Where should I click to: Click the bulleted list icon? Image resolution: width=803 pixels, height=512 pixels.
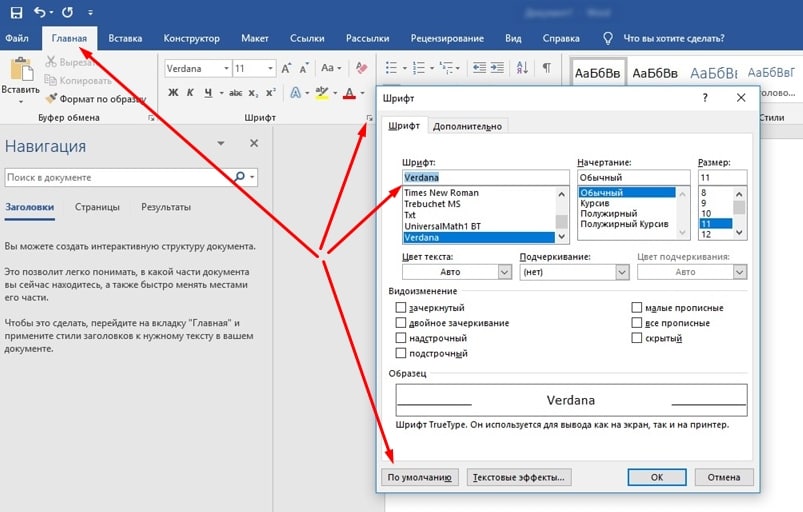pyautogui.click(x=391, y=68)
